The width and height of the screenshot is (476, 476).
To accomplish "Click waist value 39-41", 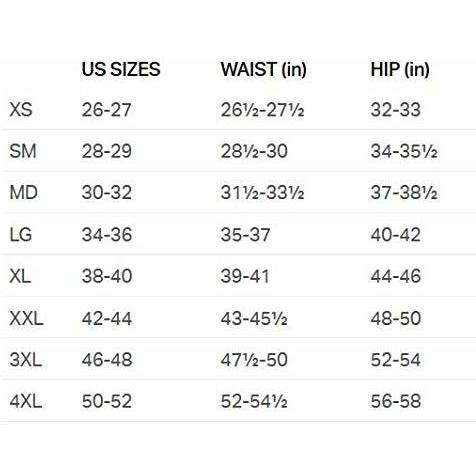I will click(x=245, y=276).
